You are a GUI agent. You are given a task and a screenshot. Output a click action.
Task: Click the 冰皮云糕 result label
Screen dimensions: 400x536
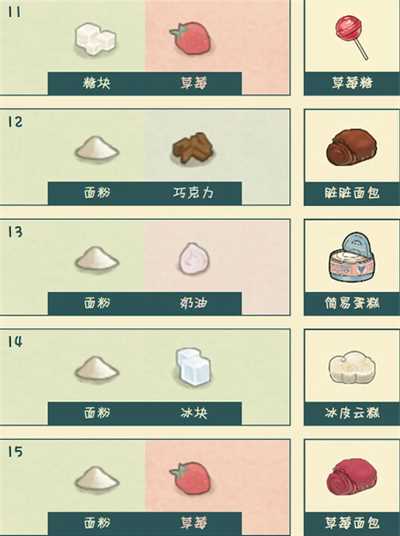(352, 413)
